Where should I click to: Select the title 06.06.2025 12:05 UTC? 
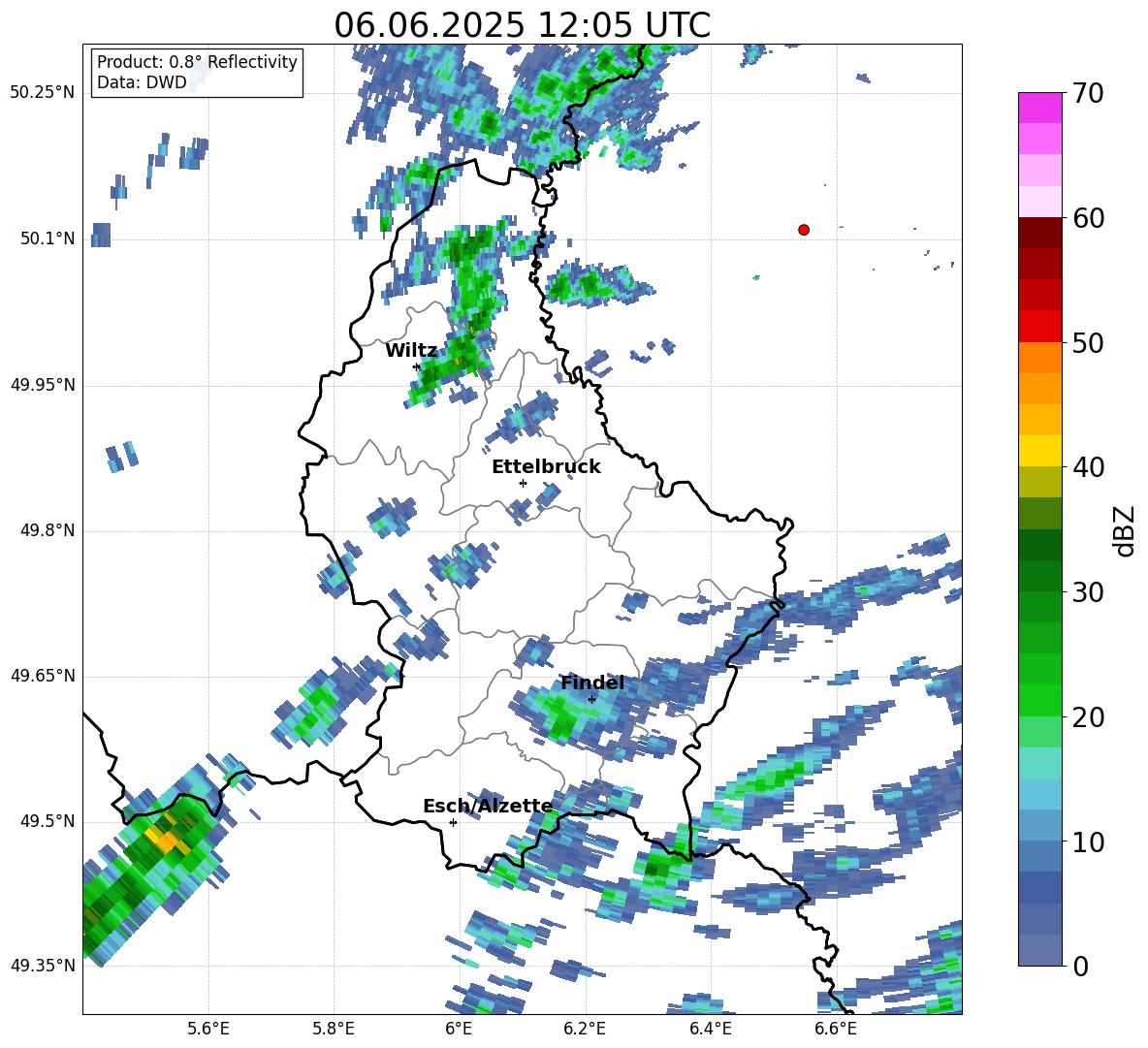point(522,25)
